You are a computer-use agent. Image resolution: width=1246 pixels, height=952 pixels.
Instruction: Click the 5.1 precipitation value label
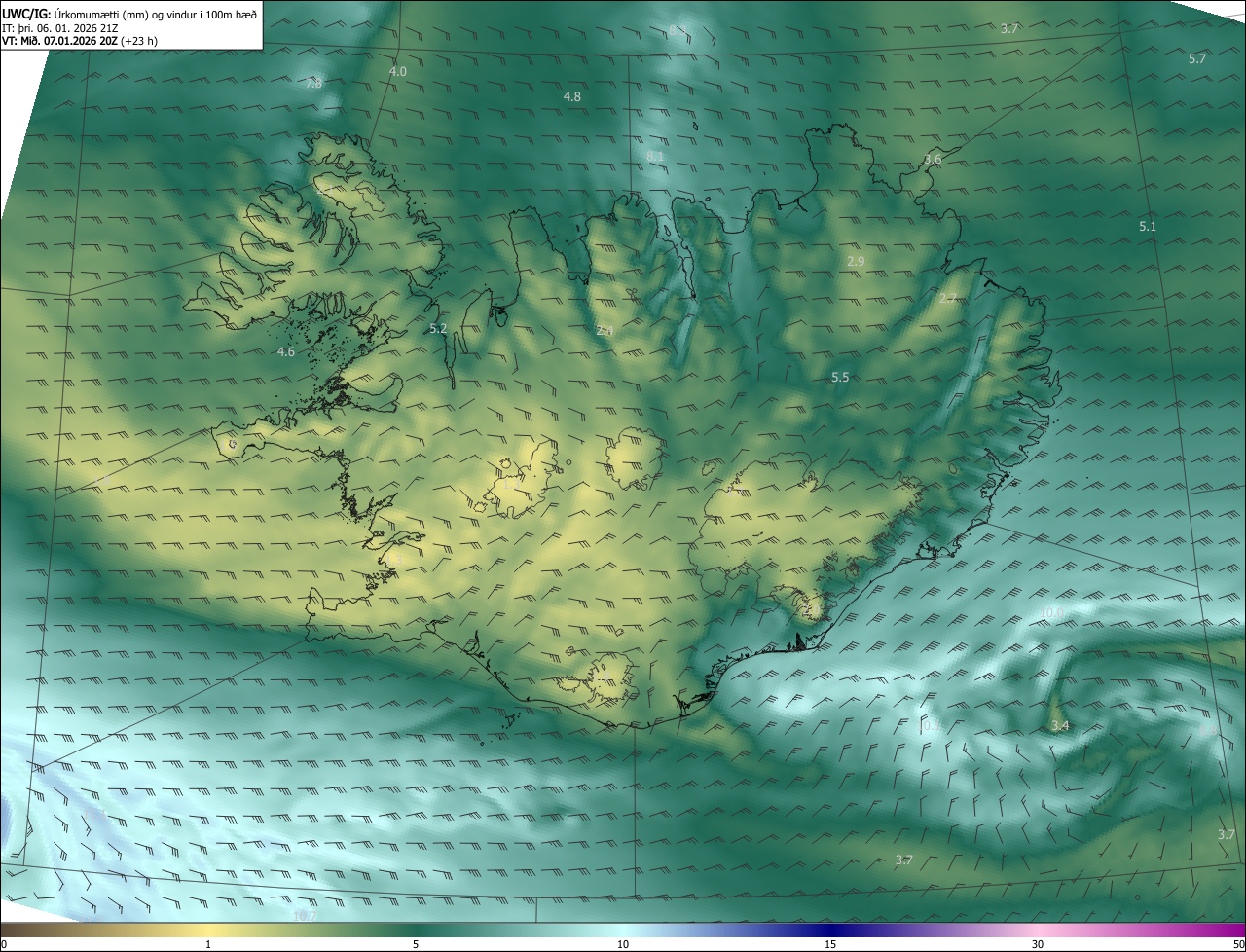[x=1148, y=227]
